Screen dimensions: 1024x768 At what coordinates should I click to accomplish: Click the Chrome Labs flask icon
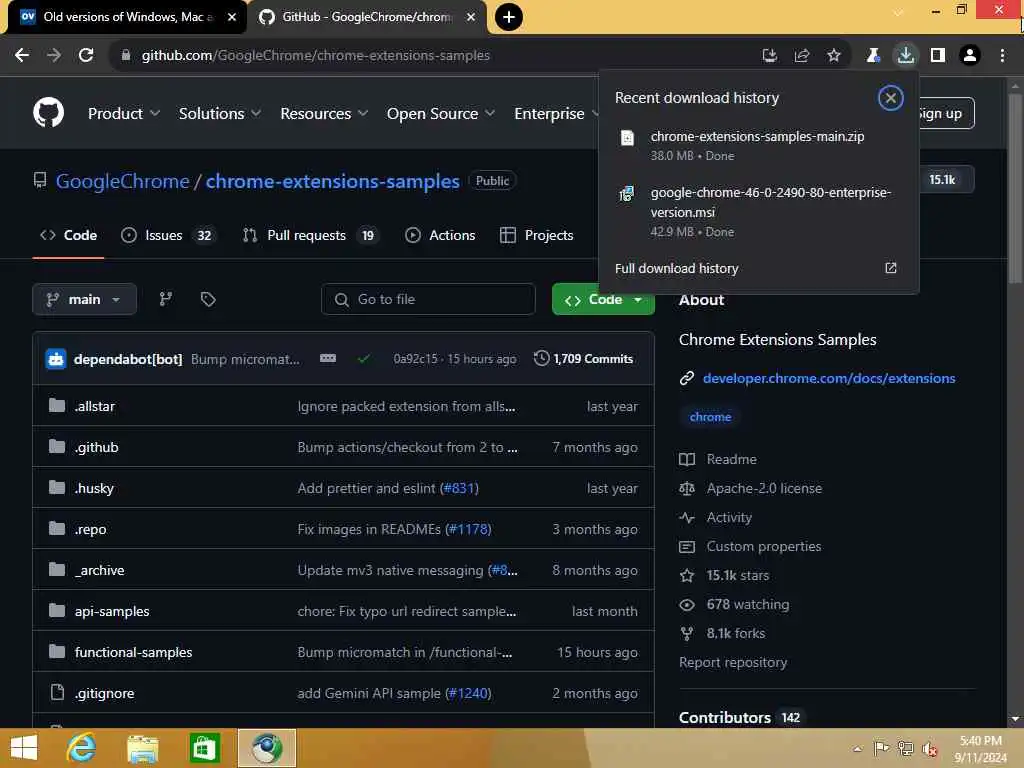point(873,56)
